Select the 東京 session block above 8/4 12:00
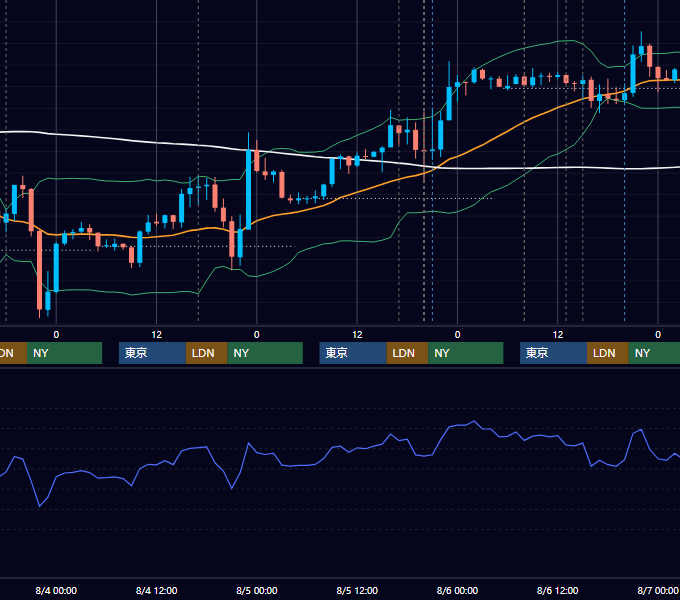This screenshot has width=680, height=600. click(152, 353)
